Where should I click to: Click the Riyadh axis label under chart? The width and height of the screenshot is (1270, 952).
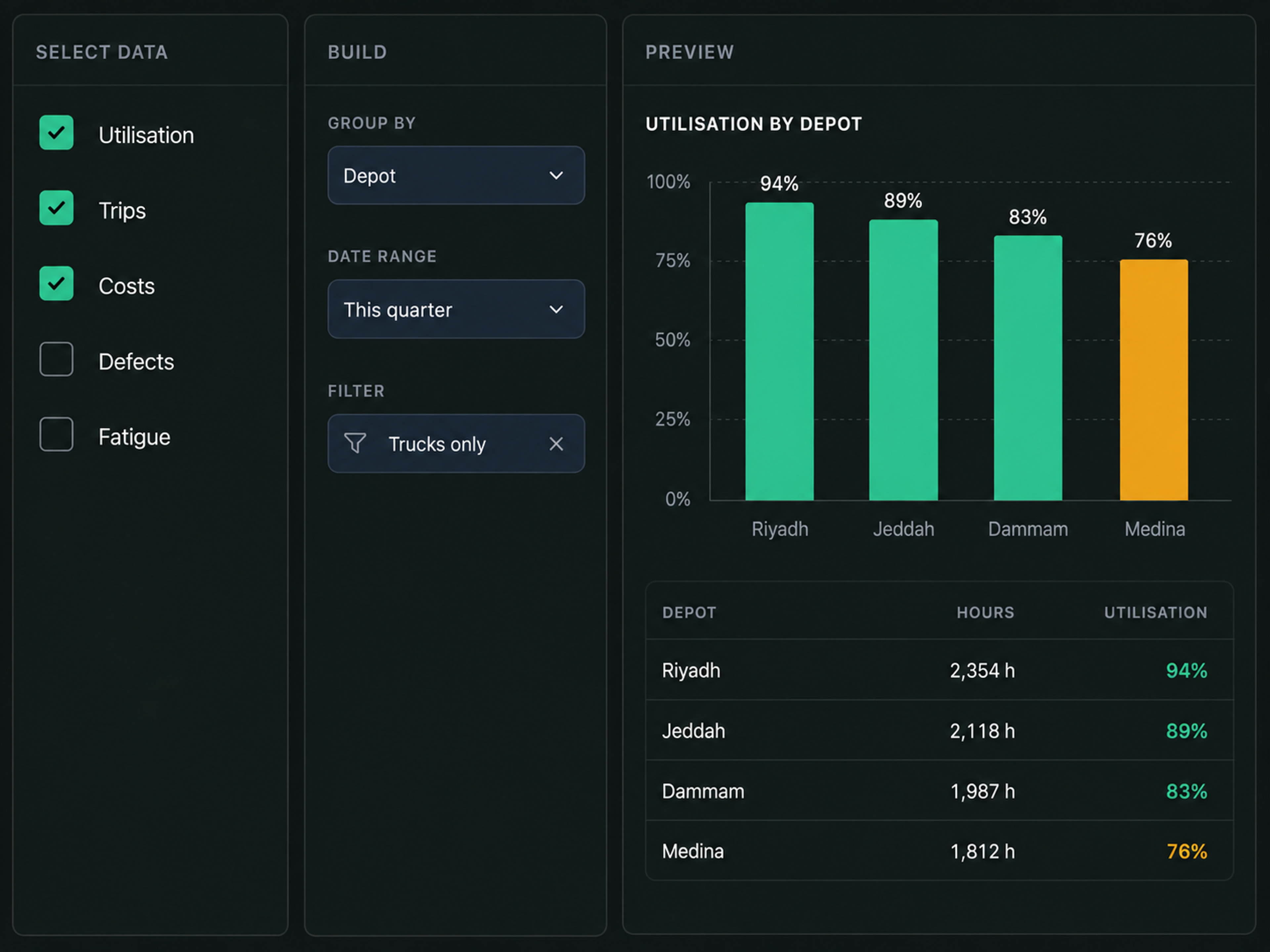point(780,529)
